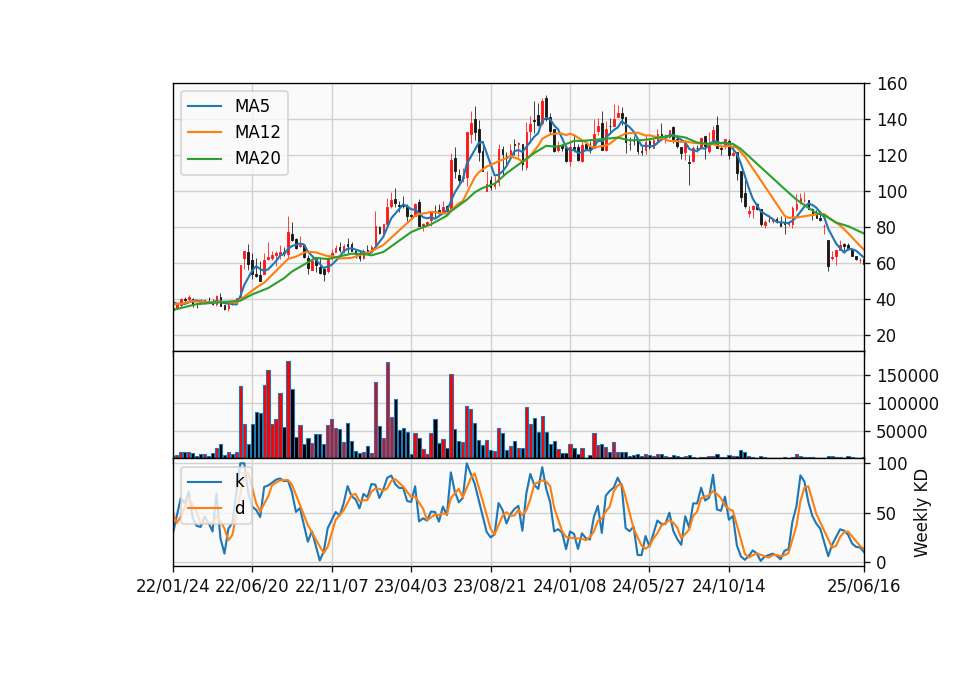Click the 60 price axis label

click(x=887, y=264)
